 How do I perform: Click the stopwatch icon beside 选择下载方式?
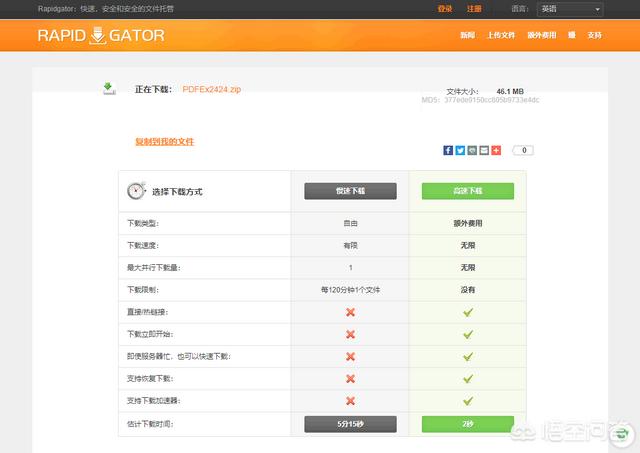[x=136, y=191]
